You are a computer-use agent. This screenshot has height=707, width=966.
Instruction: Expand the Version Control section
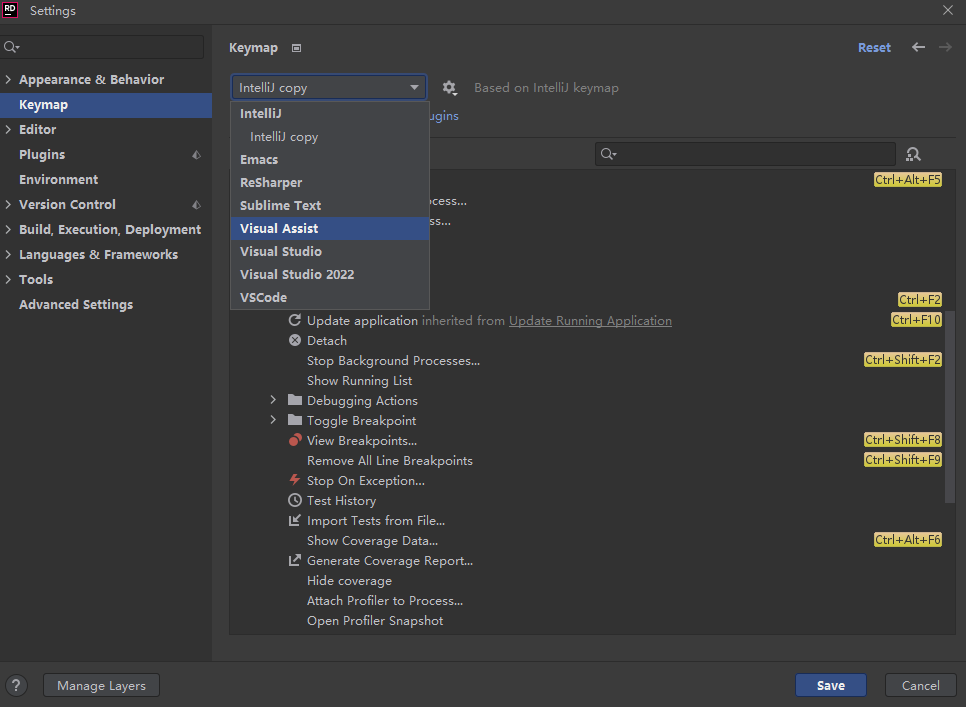(x=8, y=204)
